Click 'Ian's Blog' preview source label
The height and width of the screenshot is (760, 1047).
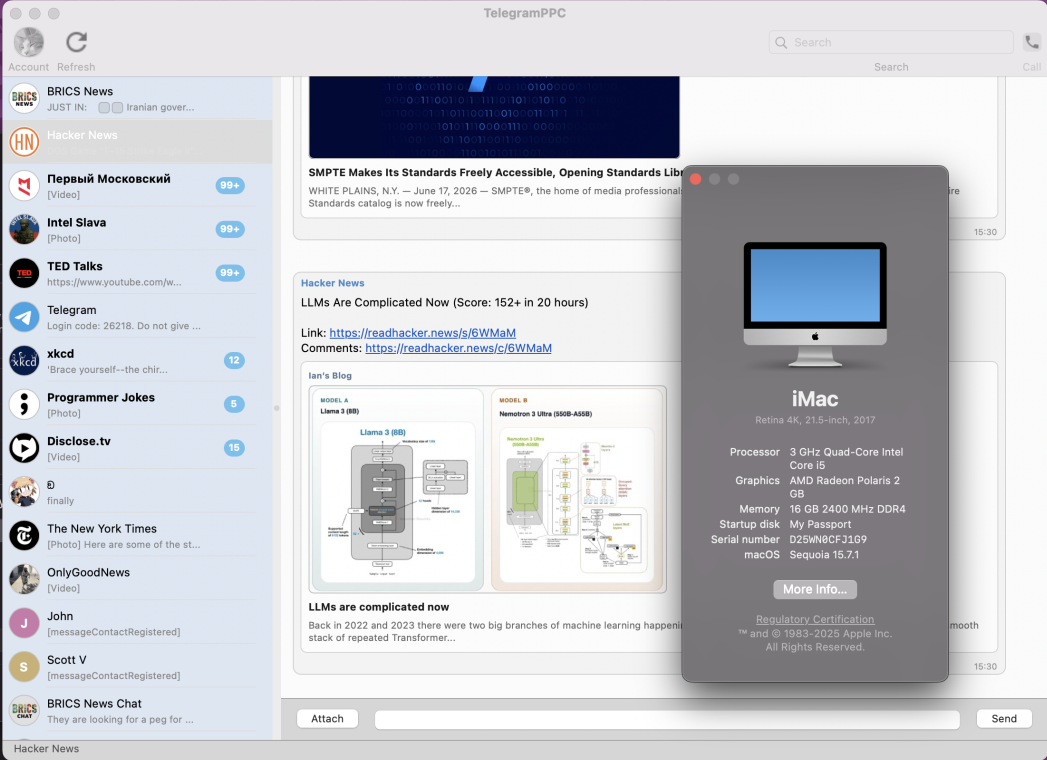330,375
